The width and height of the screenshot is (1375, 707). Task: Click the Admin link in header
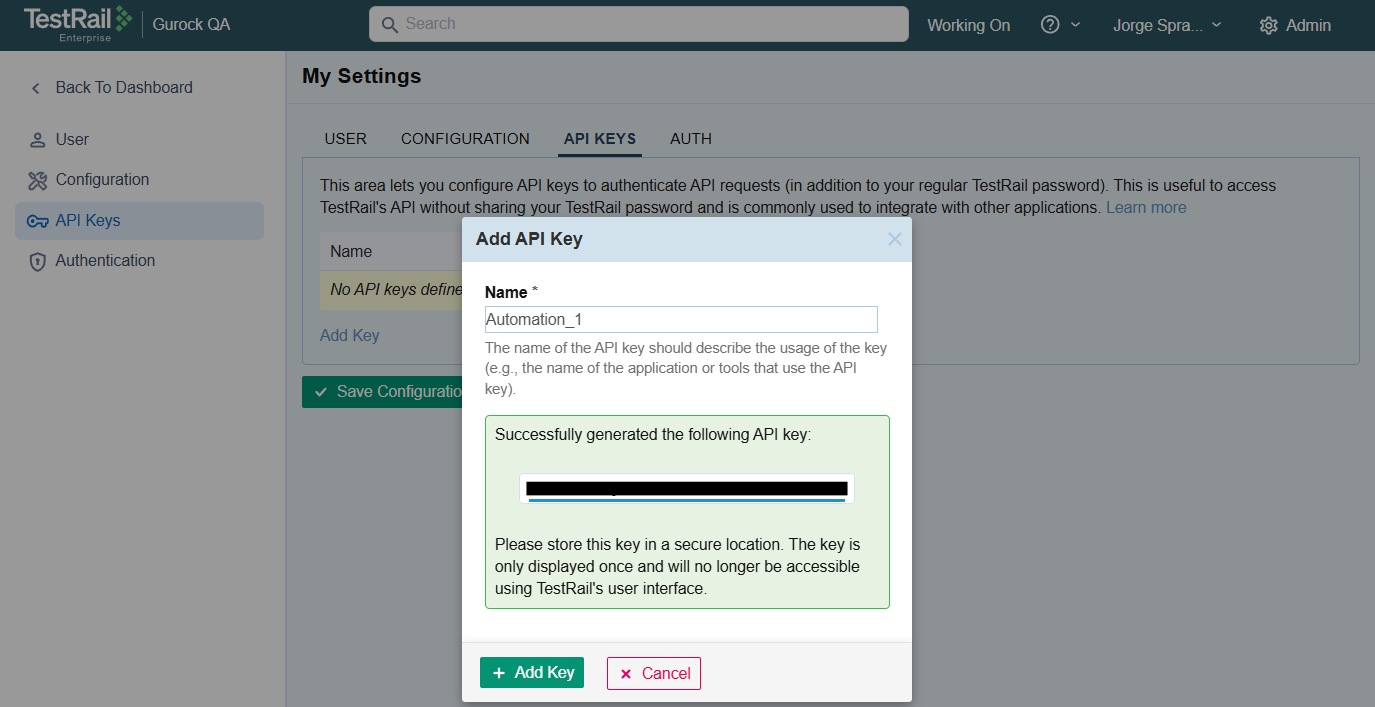(1308, 25)
